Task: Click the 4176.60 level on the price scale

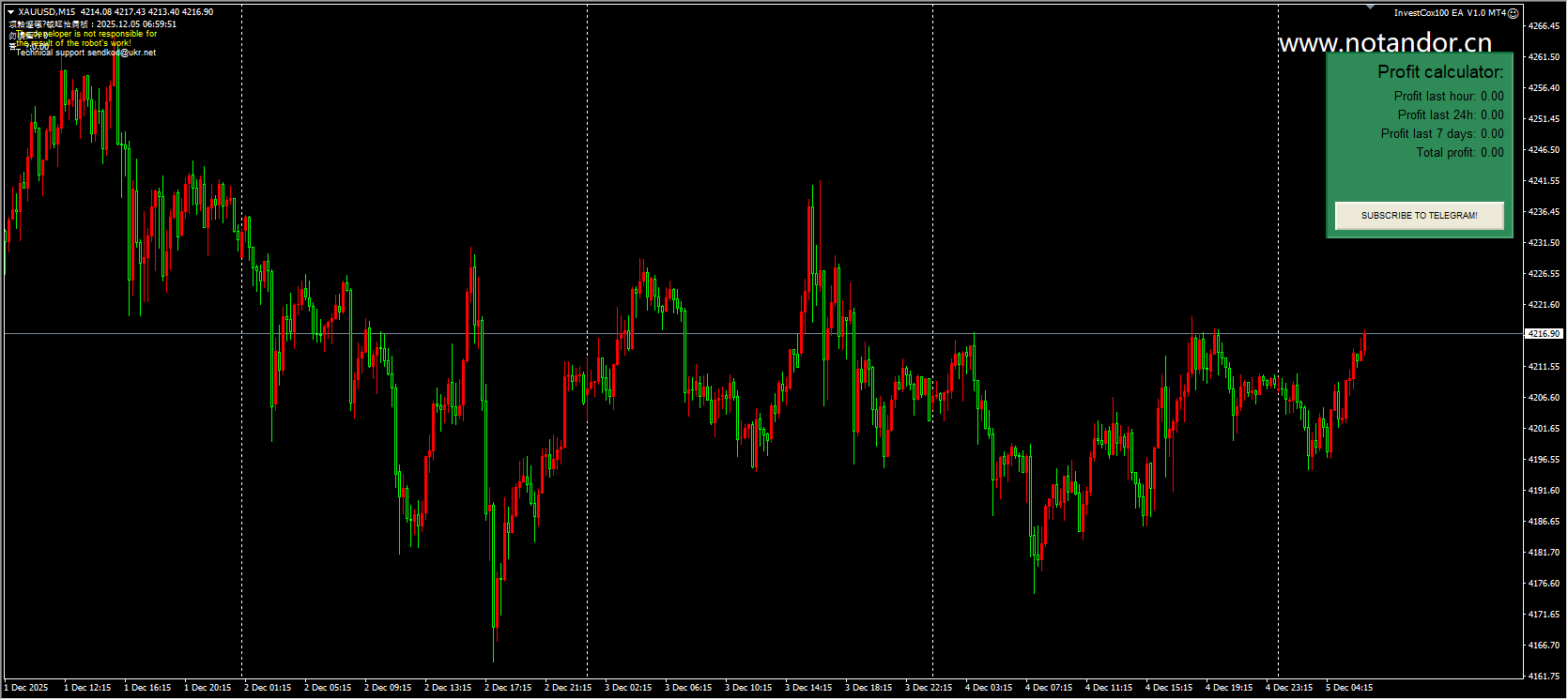Action: 1544,584
